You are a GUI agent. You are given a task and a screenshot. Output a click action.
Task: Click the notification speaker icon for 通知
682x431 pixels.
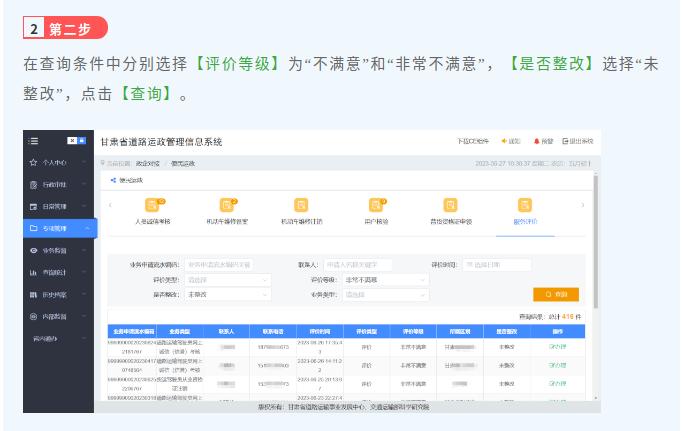point(504,141)
